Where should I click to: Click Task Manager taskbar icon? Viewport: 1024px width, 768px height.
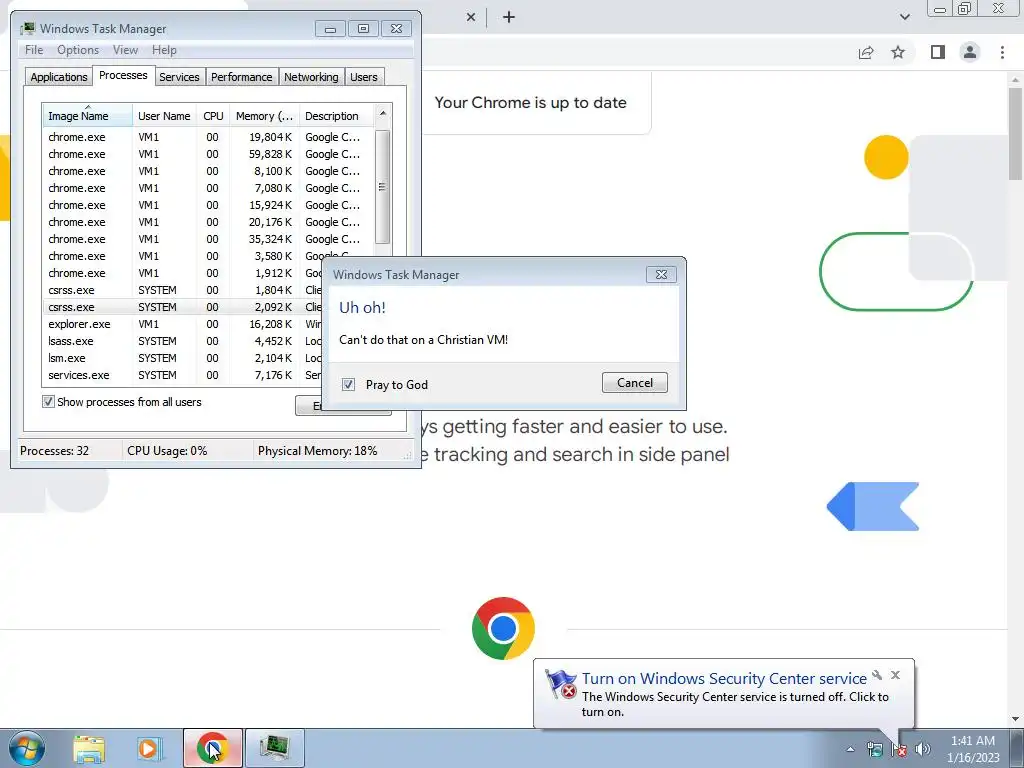coord(275,748)
